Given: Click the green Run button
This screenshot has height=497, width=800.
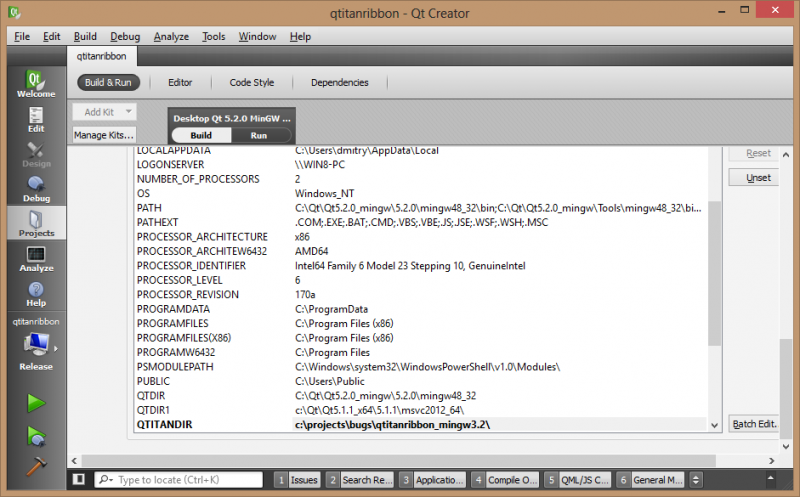Looking at the screenshot, I should pos(36,403).
